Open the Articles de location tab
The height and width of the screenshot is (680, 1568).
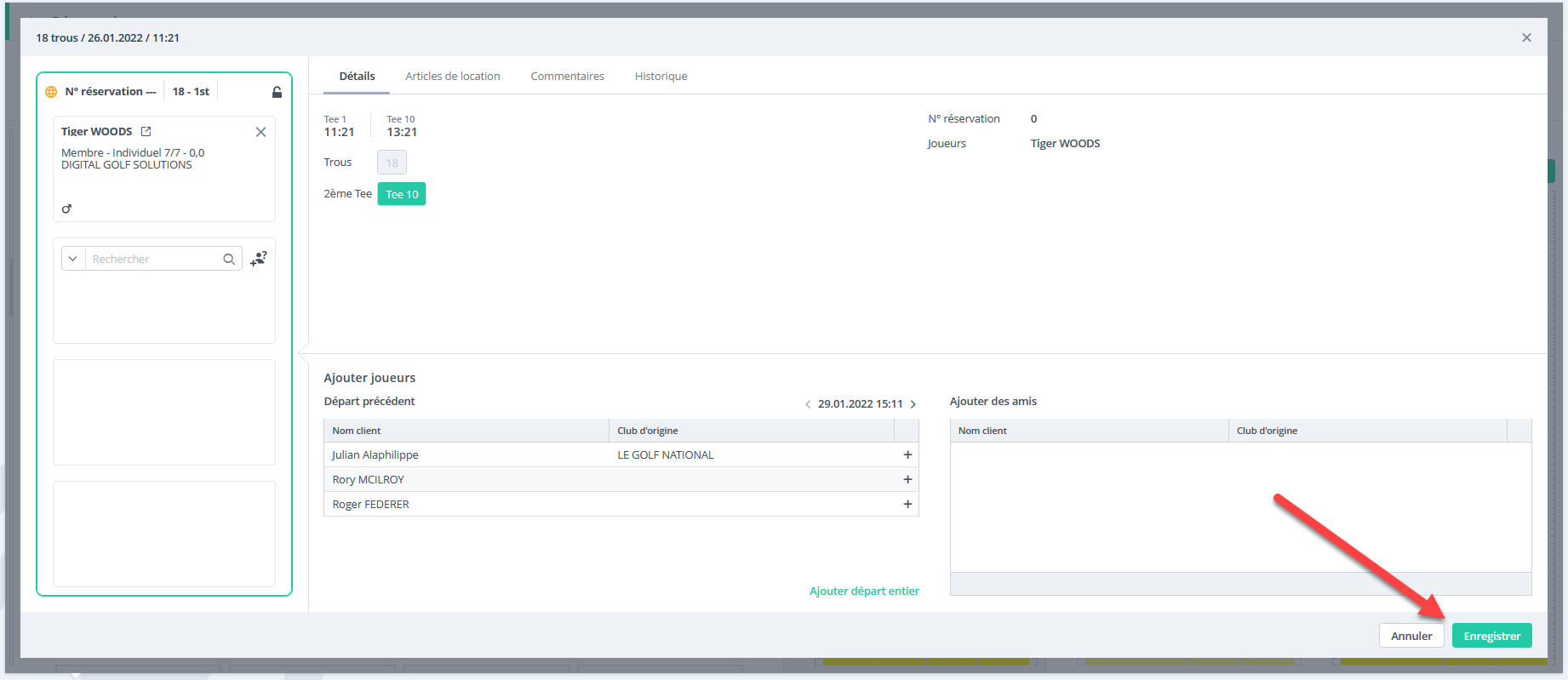pyautogui.click(x=453, y=76)
